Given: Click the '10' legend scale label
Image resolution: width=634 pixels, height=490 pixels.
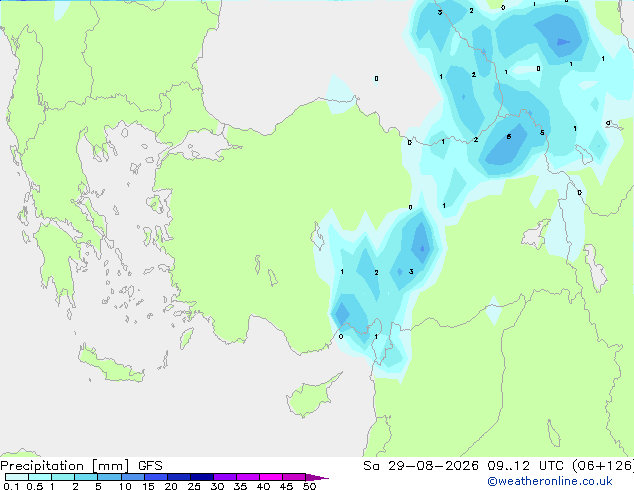Looking at the screenshot, I should tap(125, 486).
